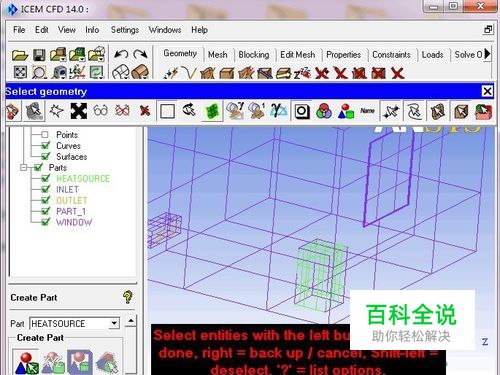This screenshot has height=375, width=500.
Task: Open the View menu
Action: coord(67,30)
